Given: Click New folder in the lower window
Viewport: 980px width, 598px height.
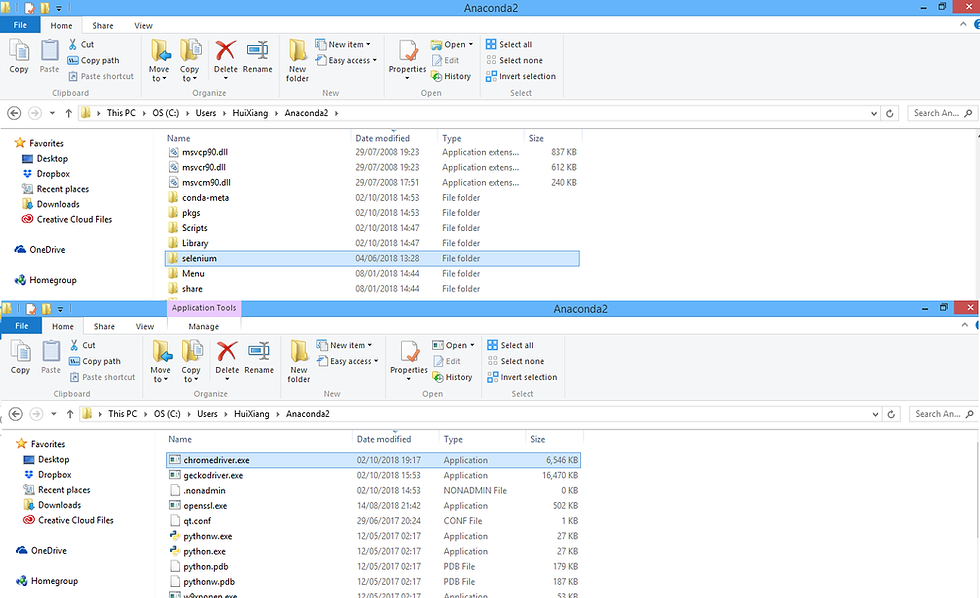Looking at the screenshot, I should click(x=299, y=362).
